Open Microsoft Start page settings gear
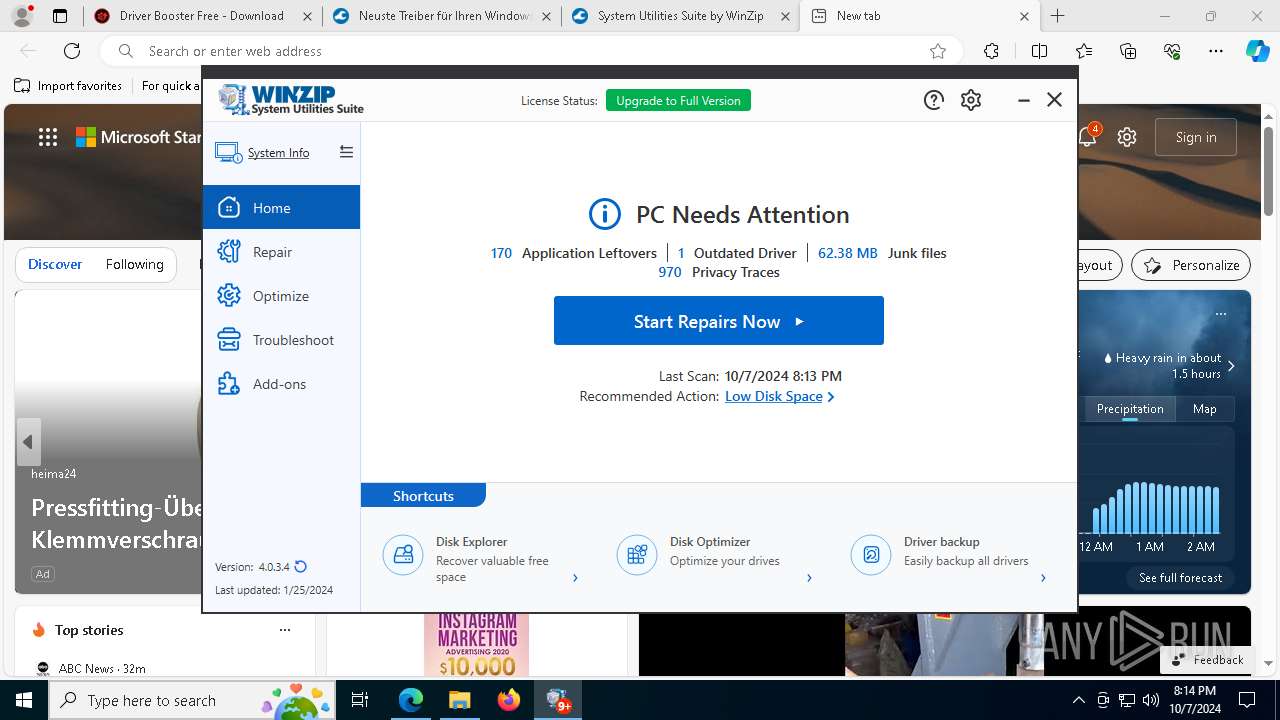The height and width of the screenshot is (720, 1280). [x=1127, y=137]
